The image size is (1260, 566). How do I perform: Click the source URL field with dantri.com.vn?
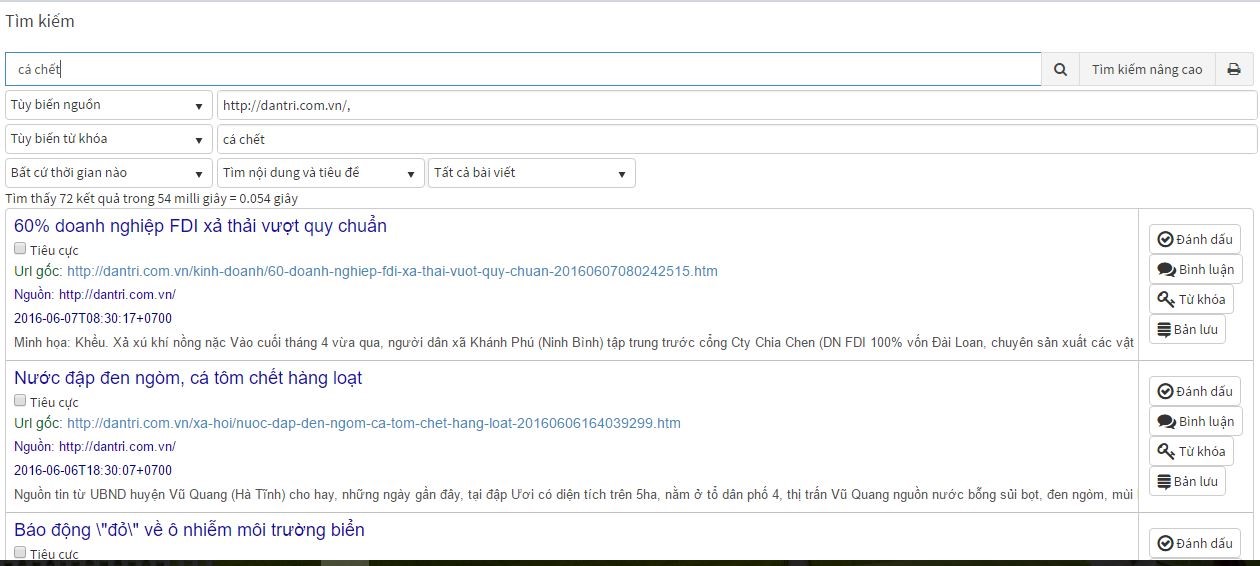click(x=735, y=105)
